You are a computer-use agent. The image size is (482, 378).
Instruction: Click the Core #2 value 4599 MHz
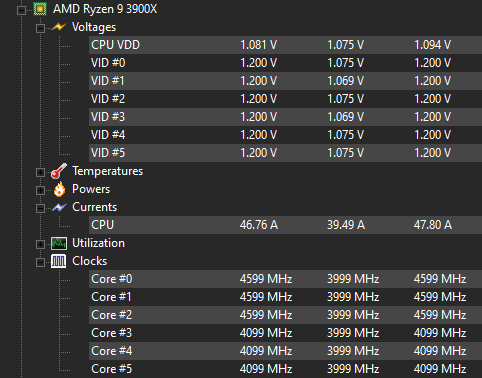266,315
